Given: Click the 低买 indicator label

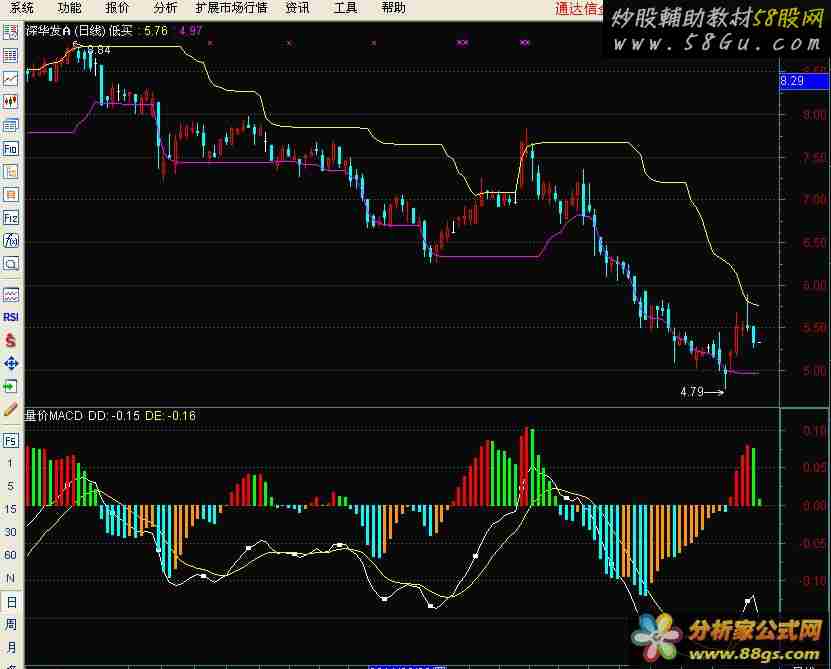Looking at the screenshot, I should coord(120,31).
